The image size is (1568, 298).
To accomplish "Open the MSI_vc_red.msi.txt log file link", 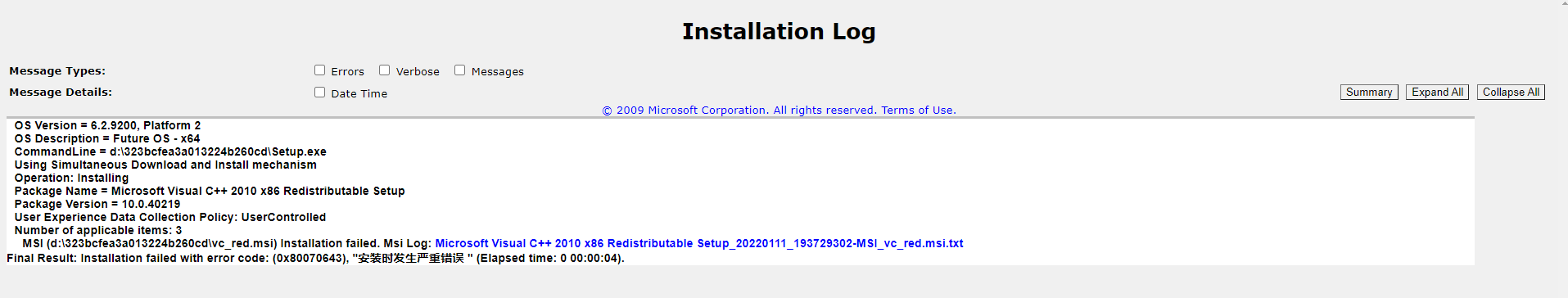I will click(x=699, y=243).
